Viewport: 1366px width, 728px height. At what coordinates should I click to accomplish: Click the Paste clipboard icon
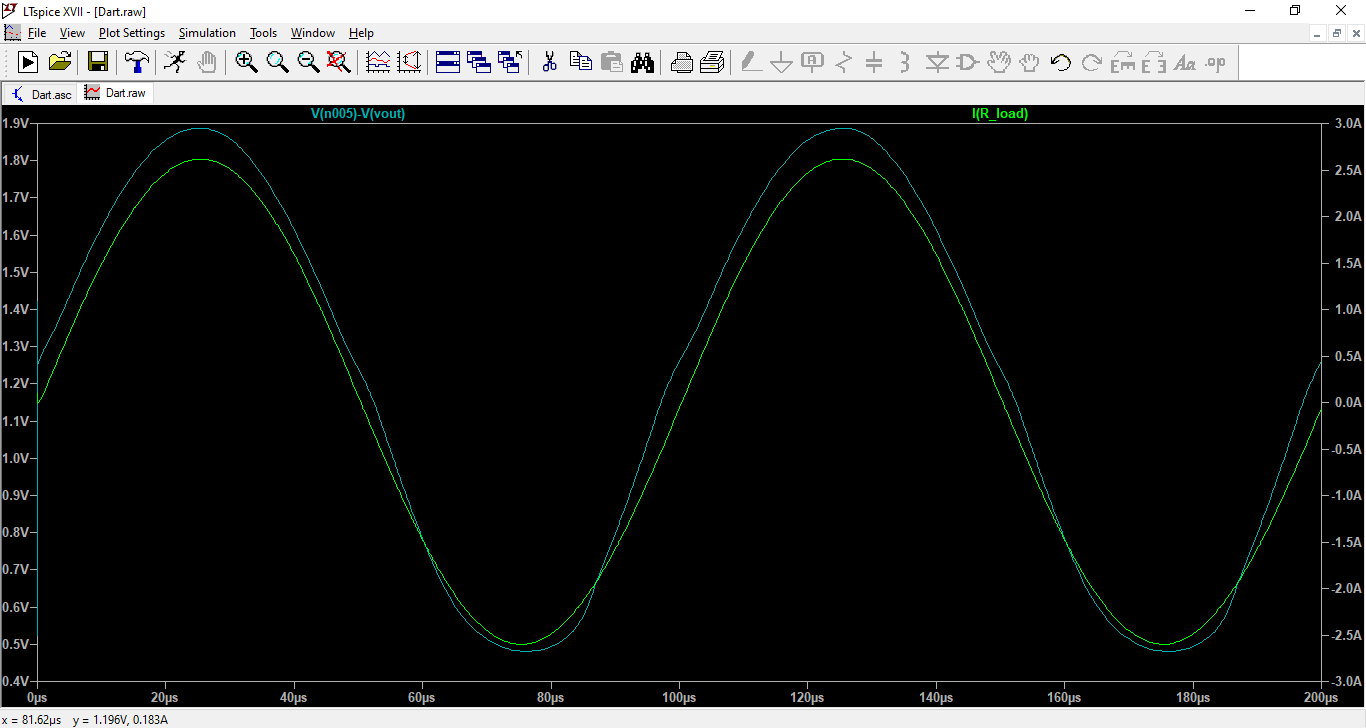coord(611,62)
